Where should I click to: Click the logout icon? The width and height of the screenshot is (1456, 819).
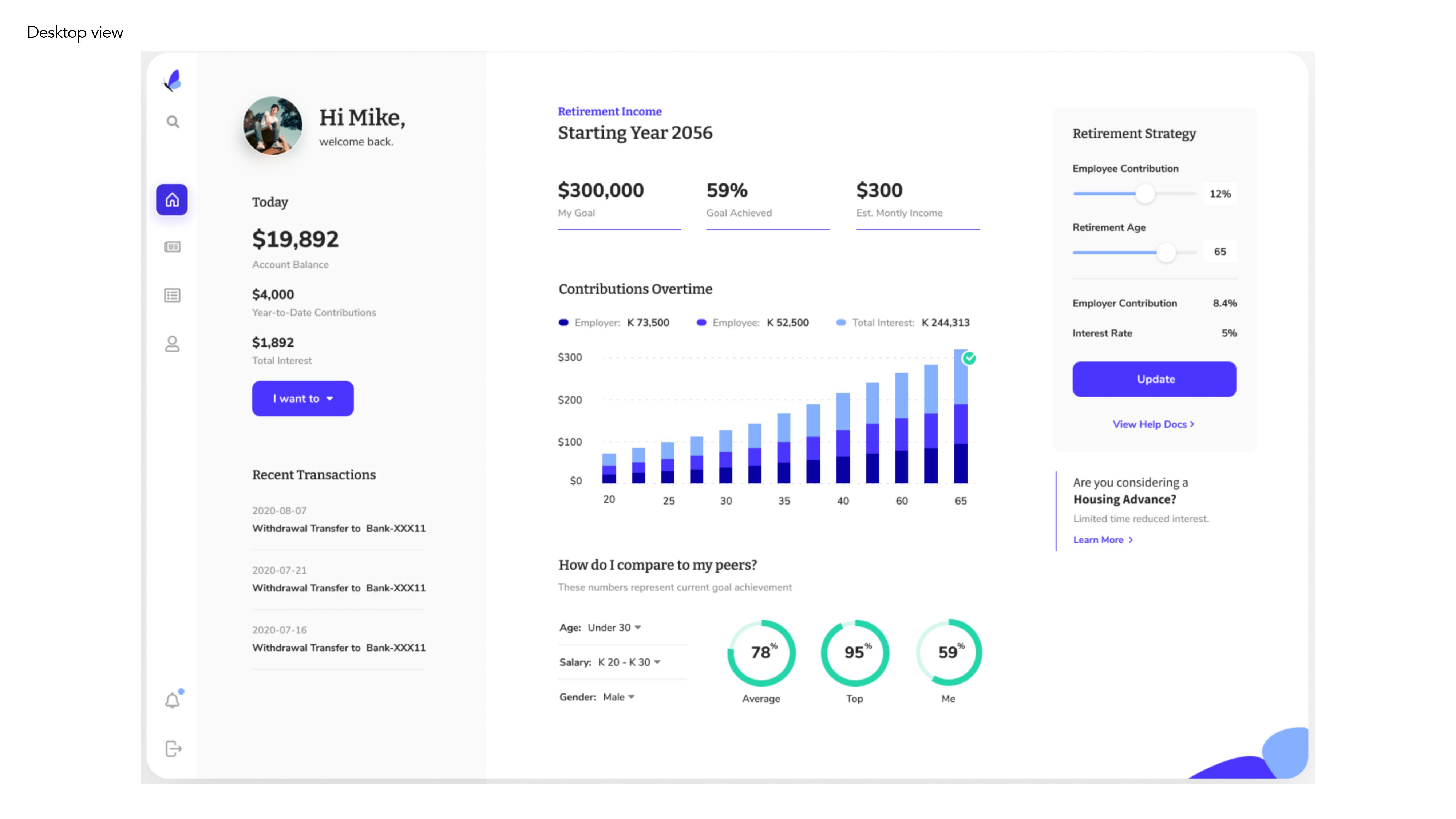[173, 749]
